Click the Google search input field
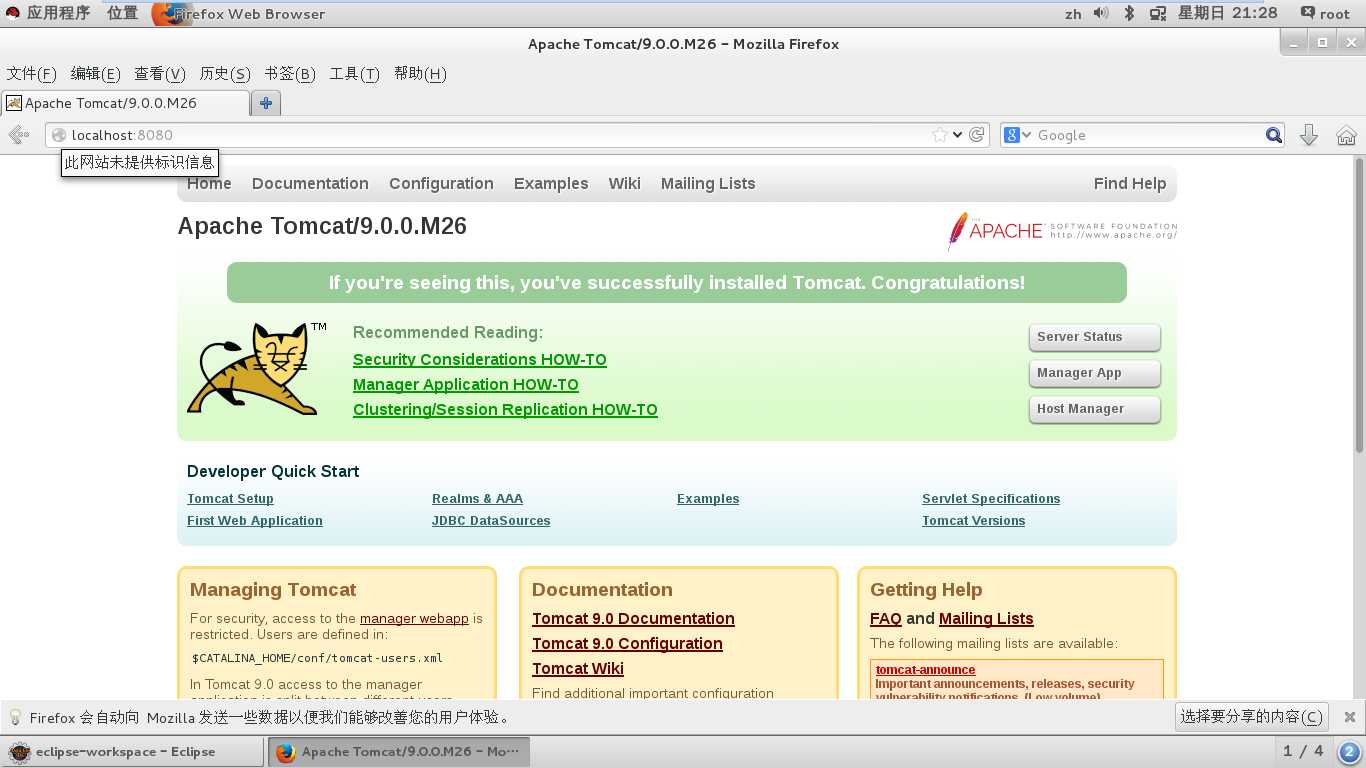 [x=1149, y=135]
